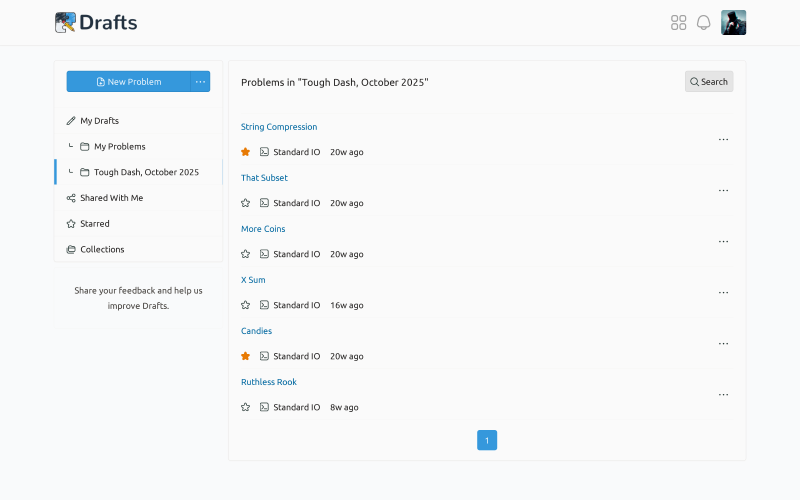Open the That Subset problem
Image resolution: width=800 pixels, height=500 pixels.
pos(264,178)
